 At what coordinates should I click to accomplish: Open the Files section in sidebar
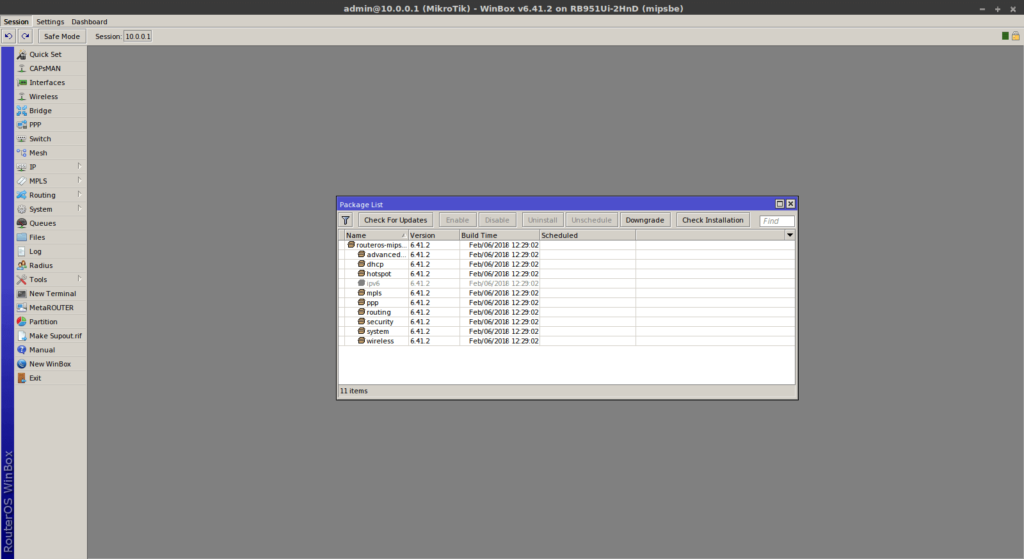click(x=37, y=237)
